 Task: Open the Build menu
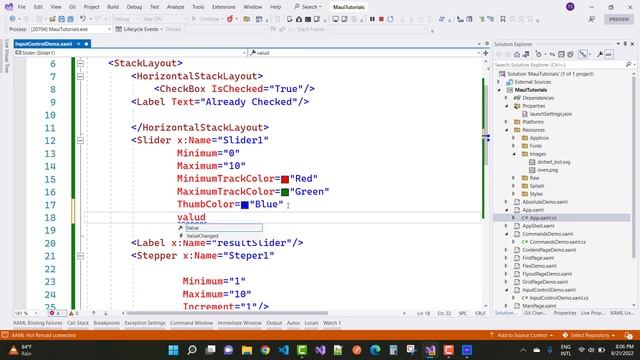click(x=113, y=7)
